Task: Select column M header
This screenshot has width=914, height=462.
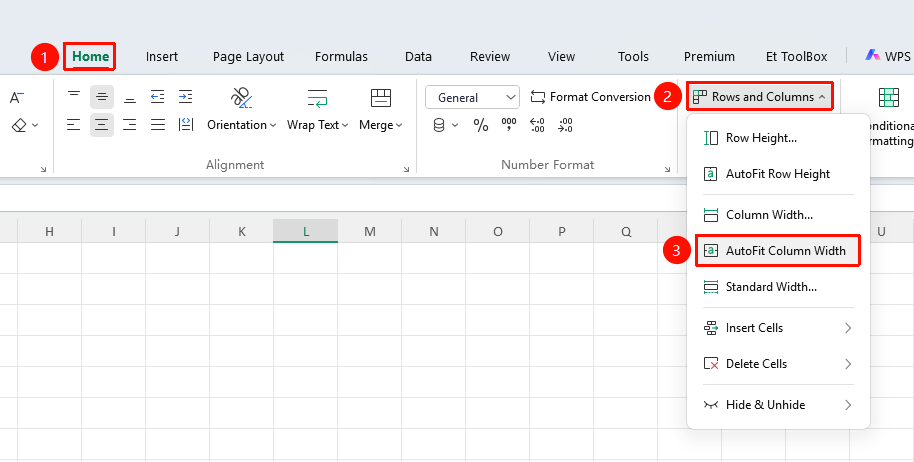Action: [370, 231]
